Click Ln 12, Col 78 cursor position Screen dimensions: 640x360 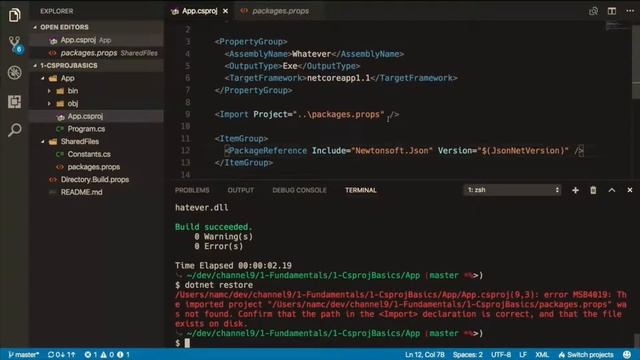point(424,354)
